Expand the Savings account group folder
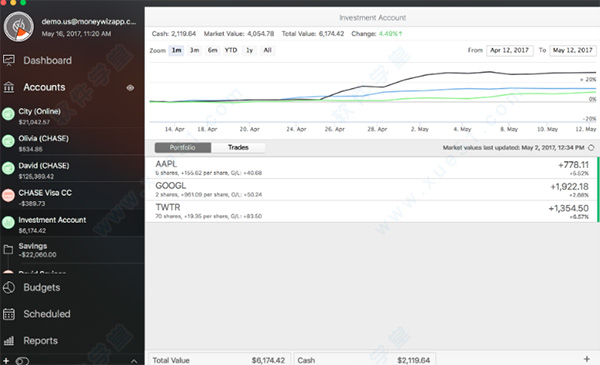 pyautogui.click(x=8, y=250)
